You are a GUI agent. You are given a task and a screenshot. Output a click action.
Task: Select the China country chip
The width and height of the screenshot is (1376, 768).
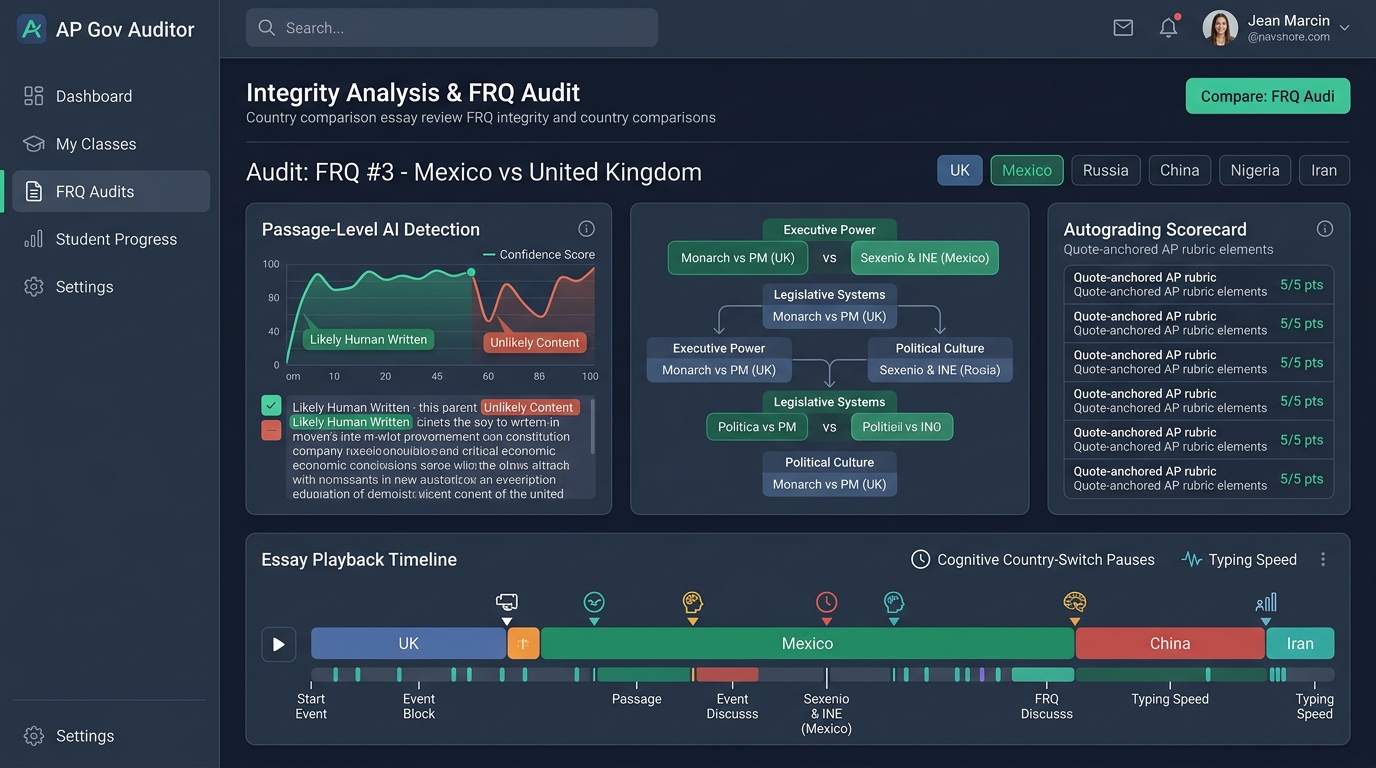1180,170
